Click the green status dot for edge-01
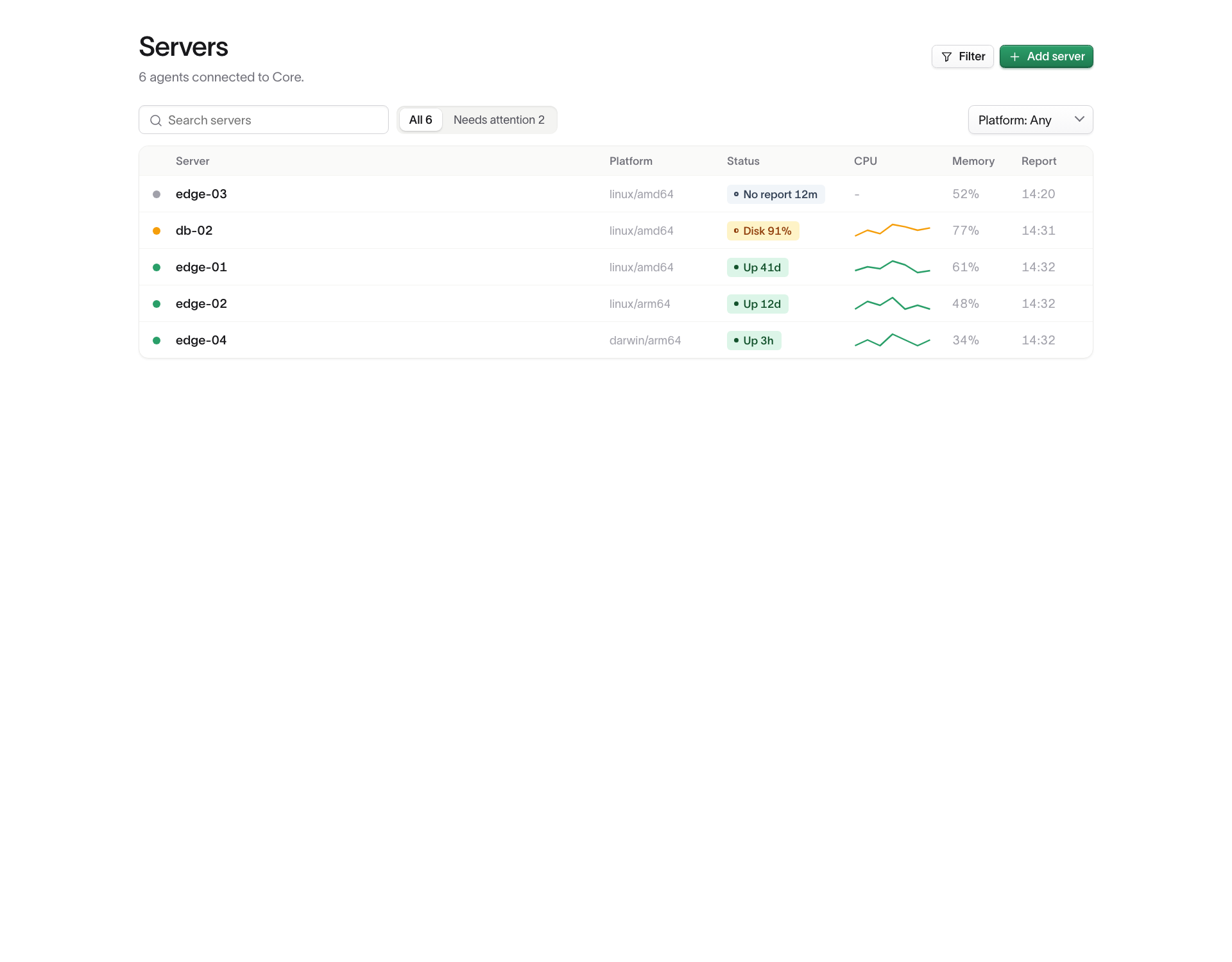Image resolution: width=1232 pixels, height=962 pixels. (157, 267)
